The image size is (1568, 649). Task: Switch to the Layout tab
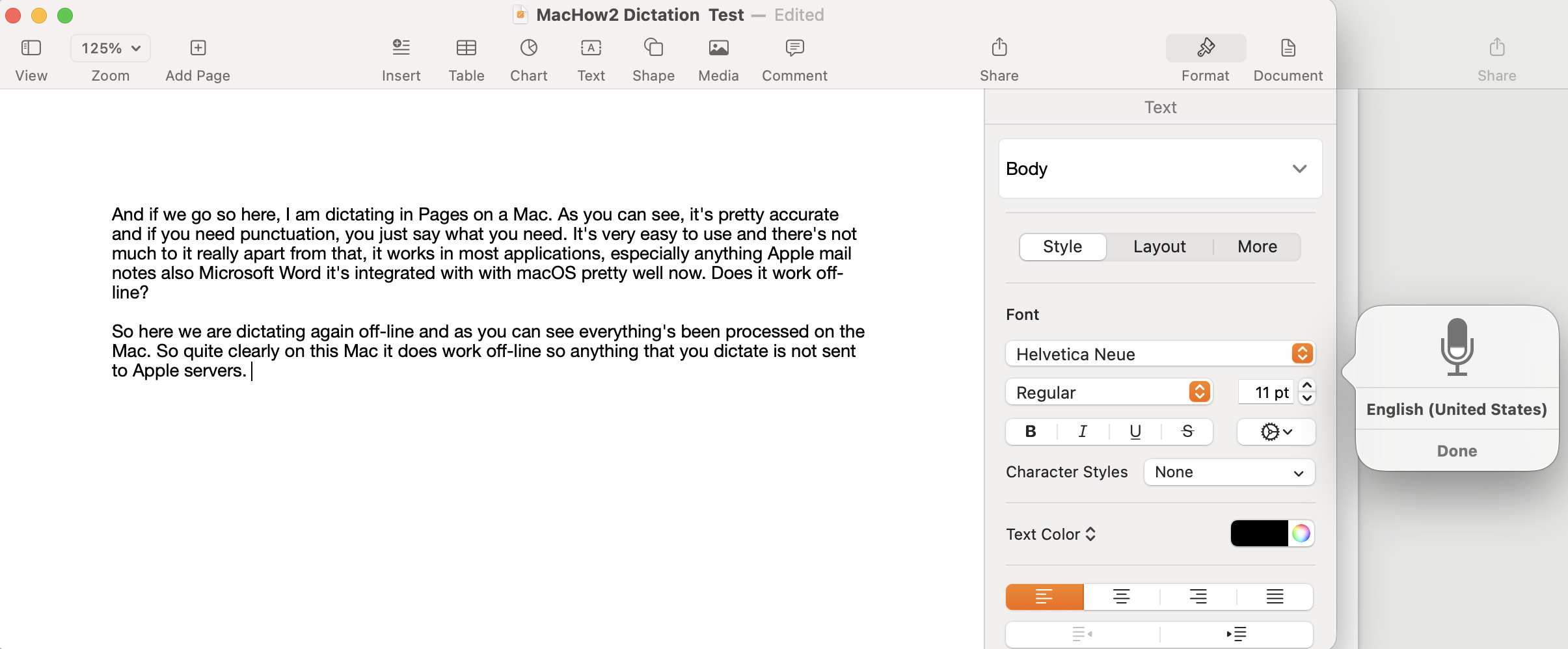tap(1159, 246)
